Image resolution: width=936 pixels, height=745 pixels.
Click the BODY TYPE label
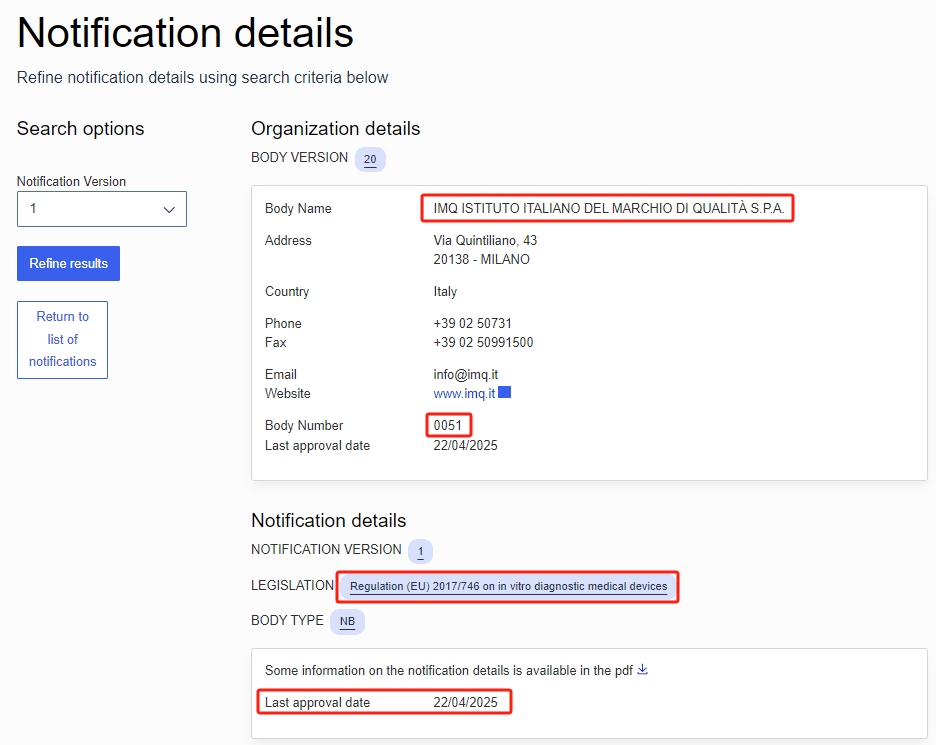point(287,621)
